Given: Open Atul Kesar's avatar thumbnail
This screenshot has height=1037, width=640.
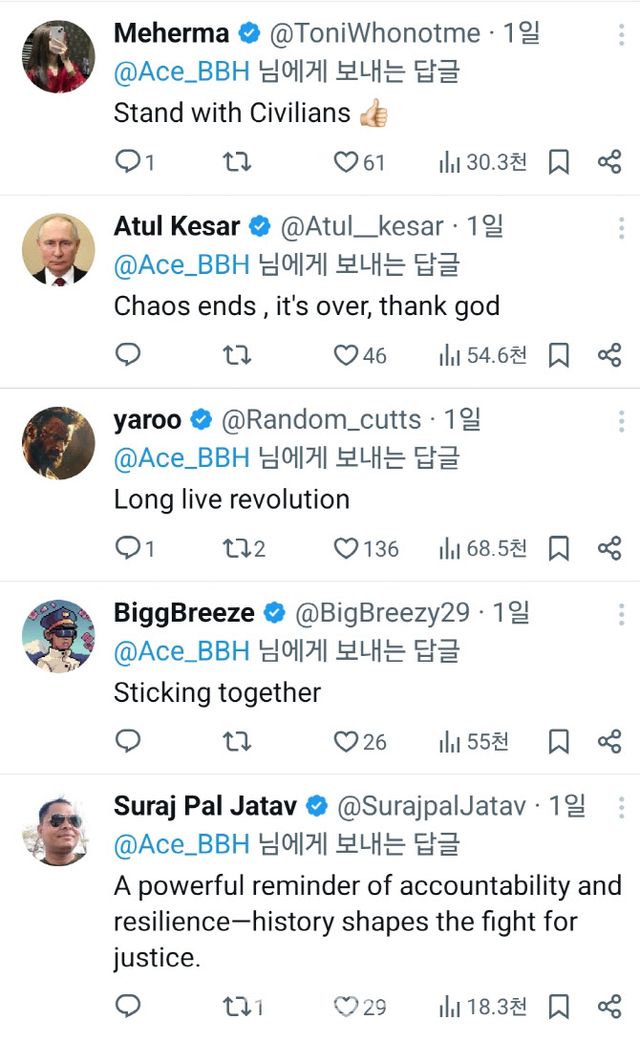Looking at the screenshot, I should pos(59,249).
